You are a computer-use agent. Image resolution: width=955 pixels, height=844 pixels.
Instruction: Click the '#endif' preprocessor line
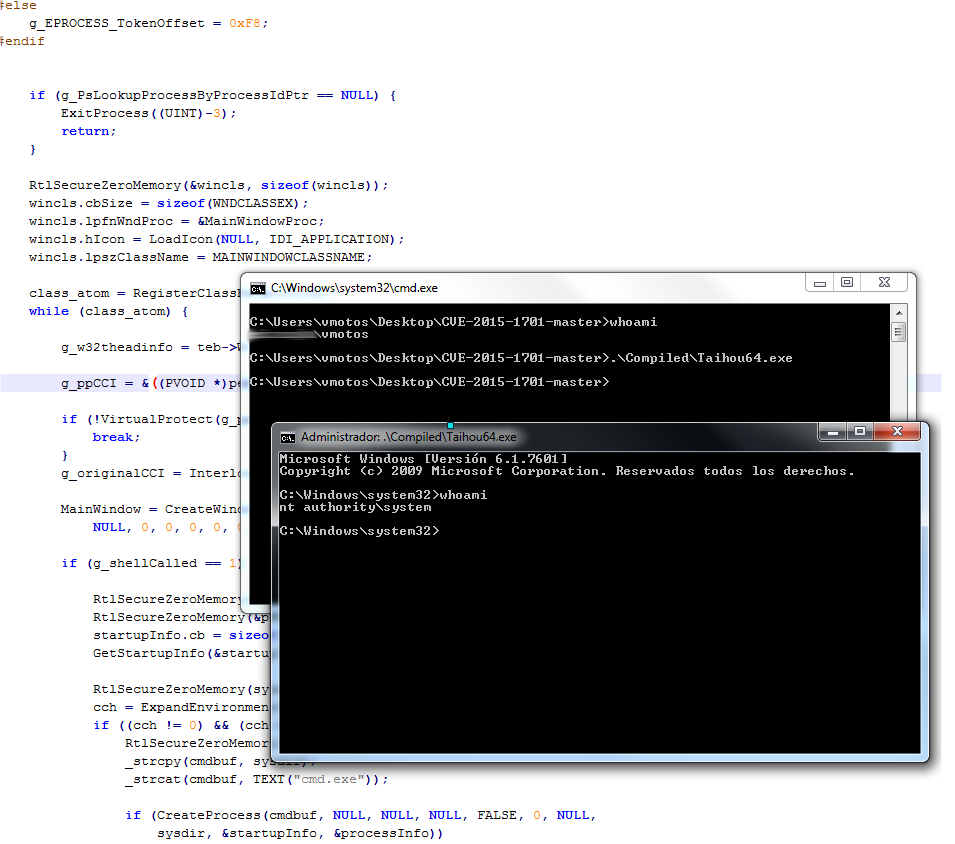(x=22, y=41)
